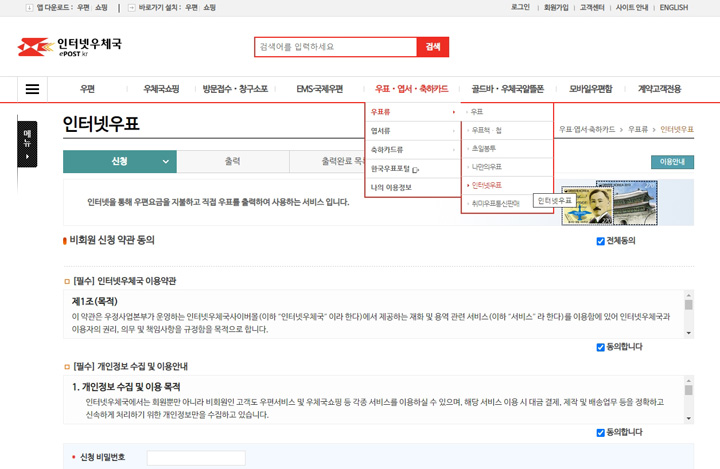Expand the 엽서류 submenu arrow
720x469 pixels.
(454, 131)
